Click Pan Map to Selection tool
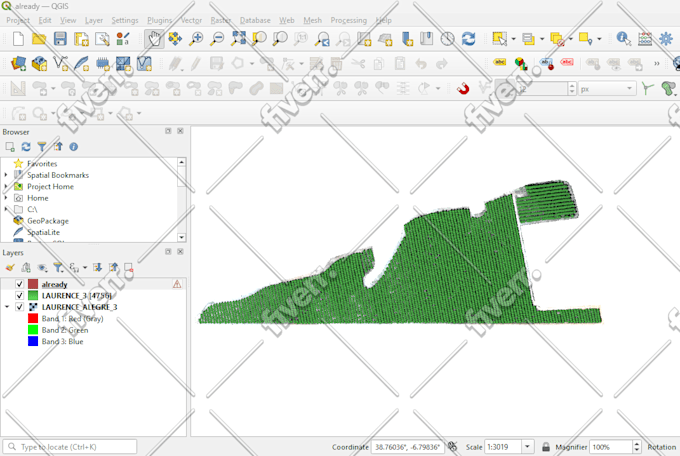The width and height of the screenshot is (680, 456). coord(175,39)
